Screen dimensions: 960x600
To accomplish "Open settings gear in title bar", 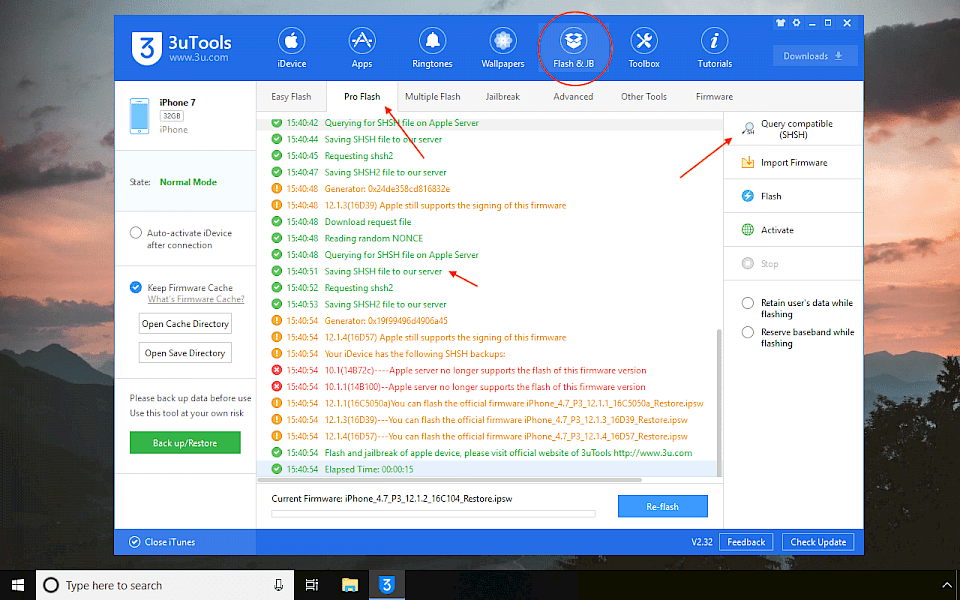I will (796, 23).
